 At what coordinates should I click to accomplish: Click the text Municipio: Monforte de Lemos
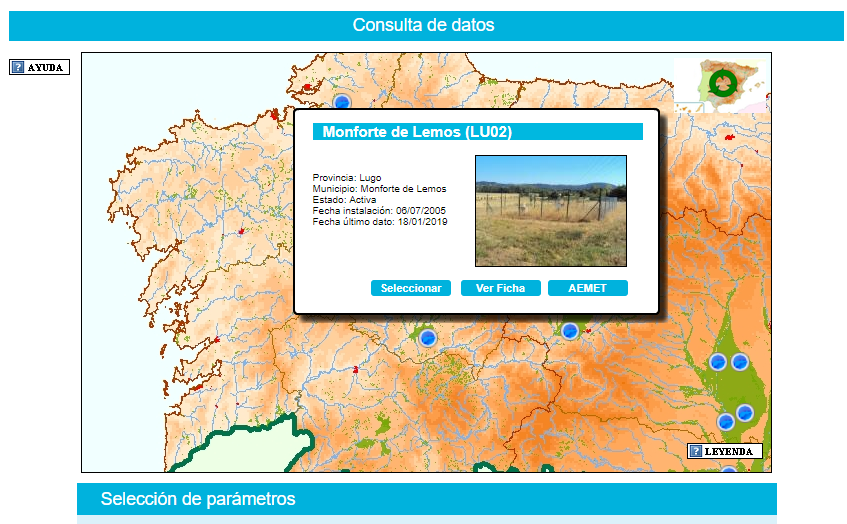[x=379, y=189]
